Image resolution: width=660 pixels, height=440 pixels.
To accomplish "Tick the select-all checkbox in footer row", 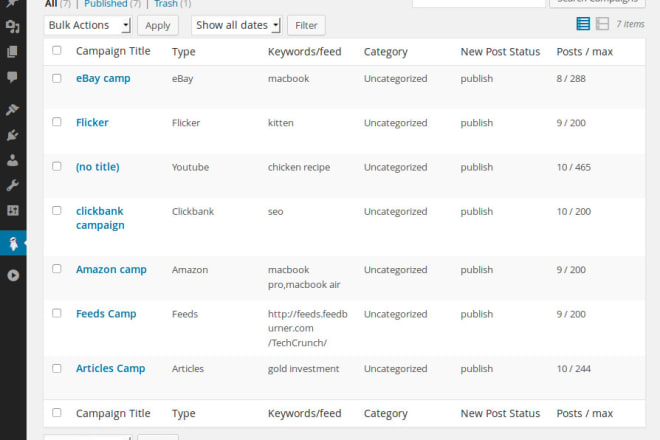I will (x=57, y=413).
